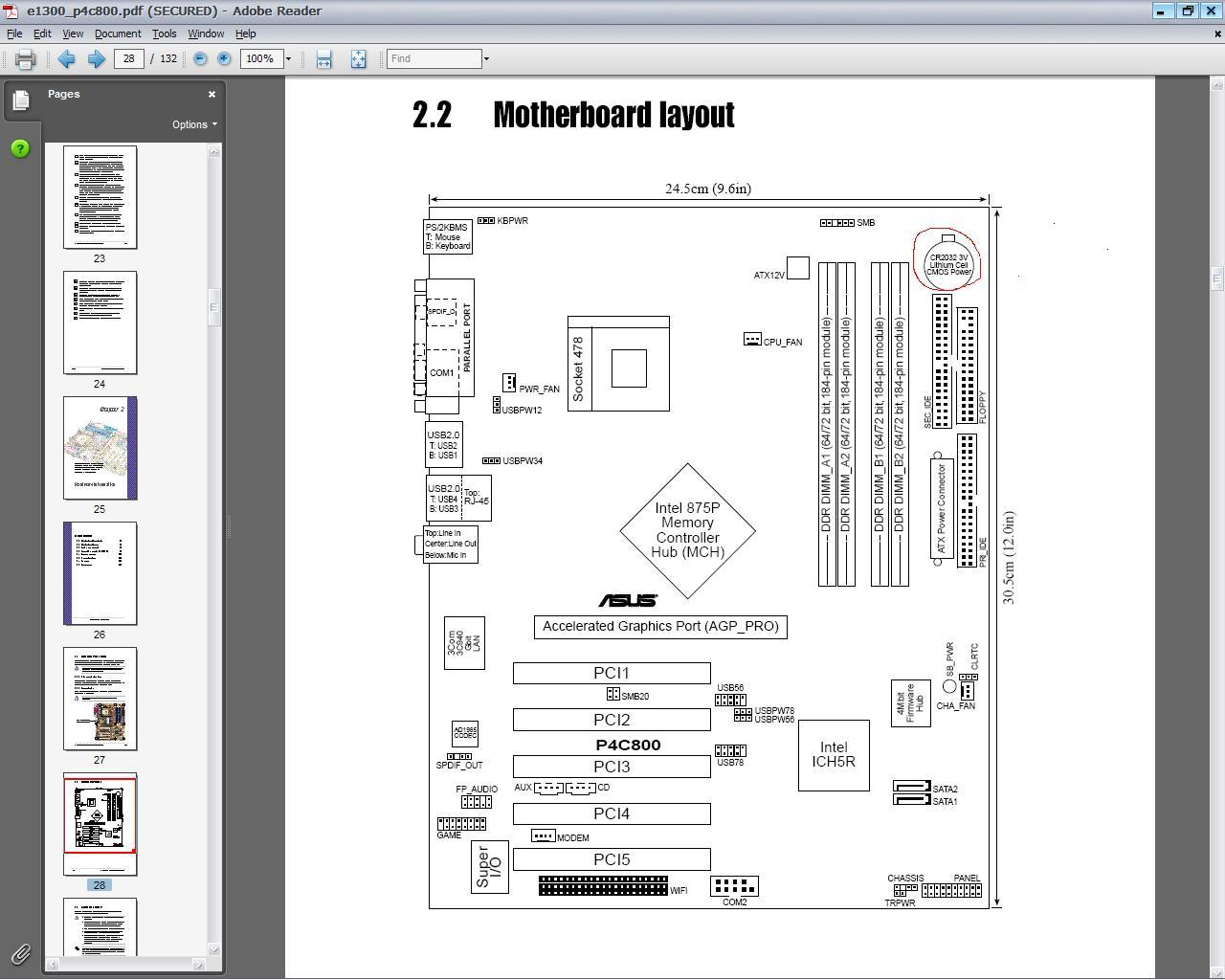
Task: Go to next page arrow
Action: click(96, 59)
